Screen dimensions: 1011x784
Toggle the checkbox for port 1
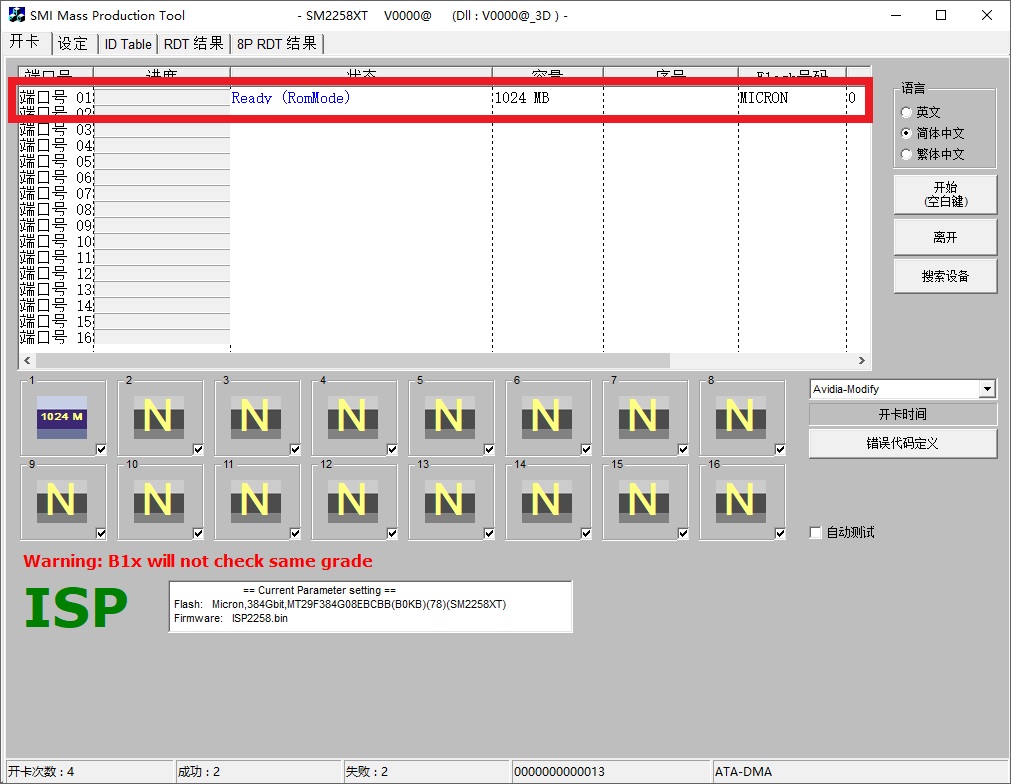(x=101, y=450)
